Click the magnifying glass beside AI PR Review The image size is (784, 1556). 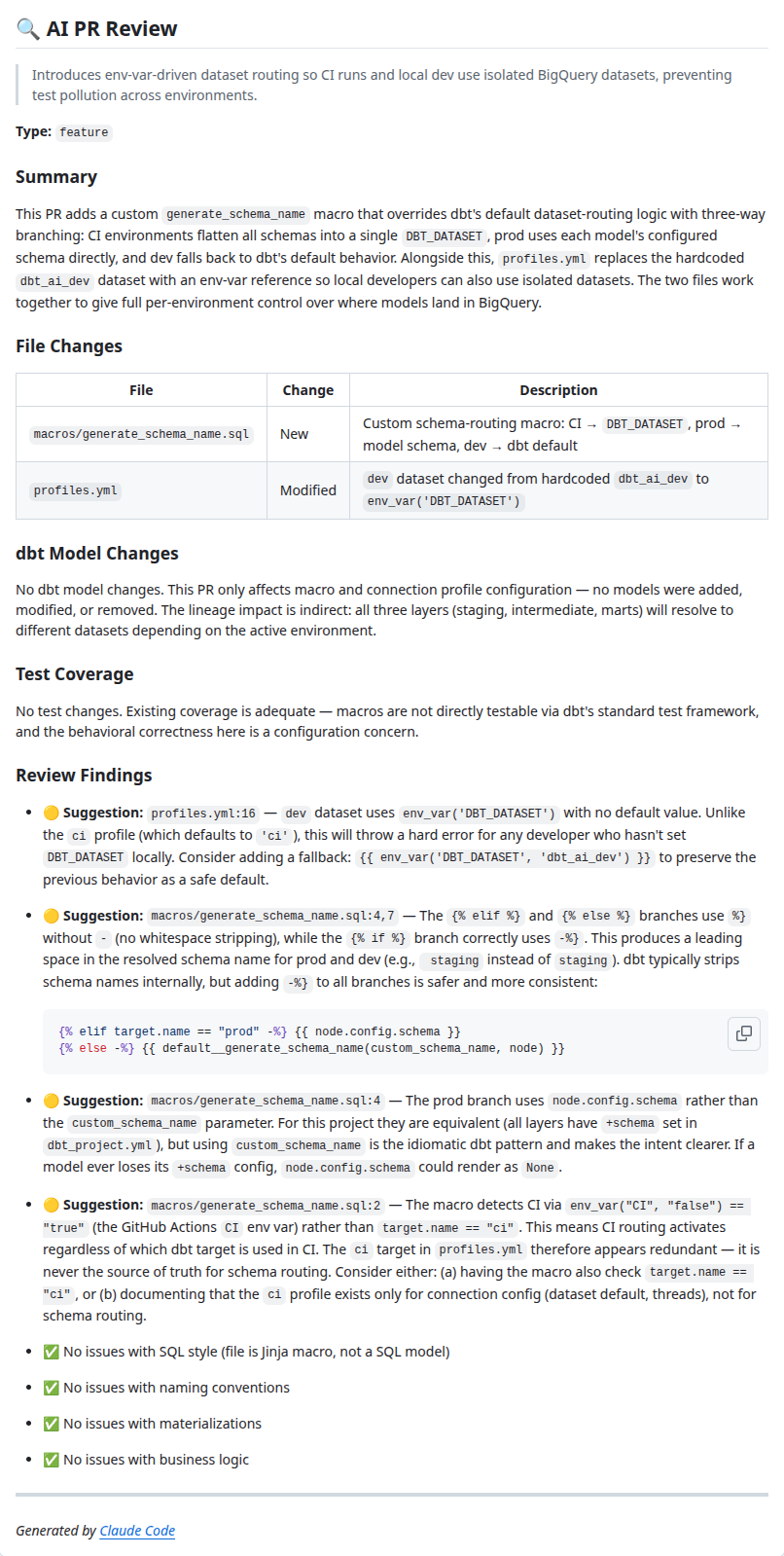27,29
